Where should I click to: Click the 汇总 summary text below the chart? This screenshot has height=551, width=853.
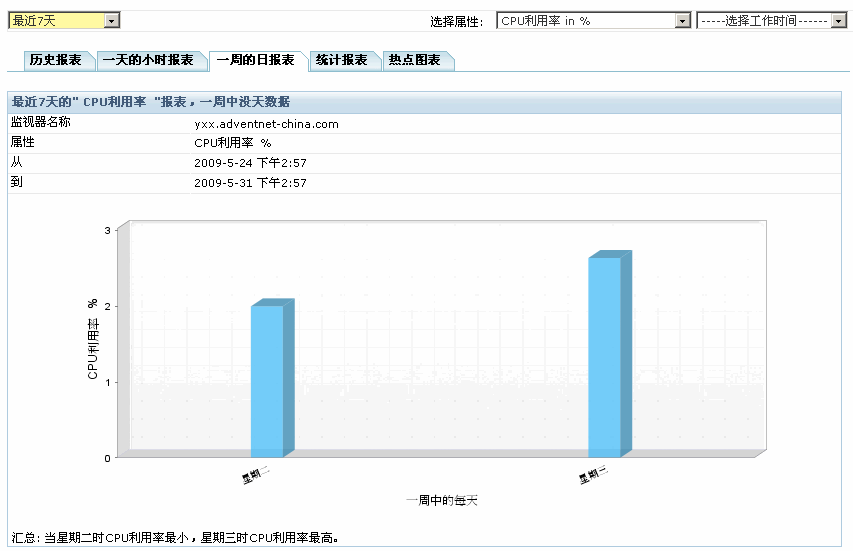(x=175, y=538)
